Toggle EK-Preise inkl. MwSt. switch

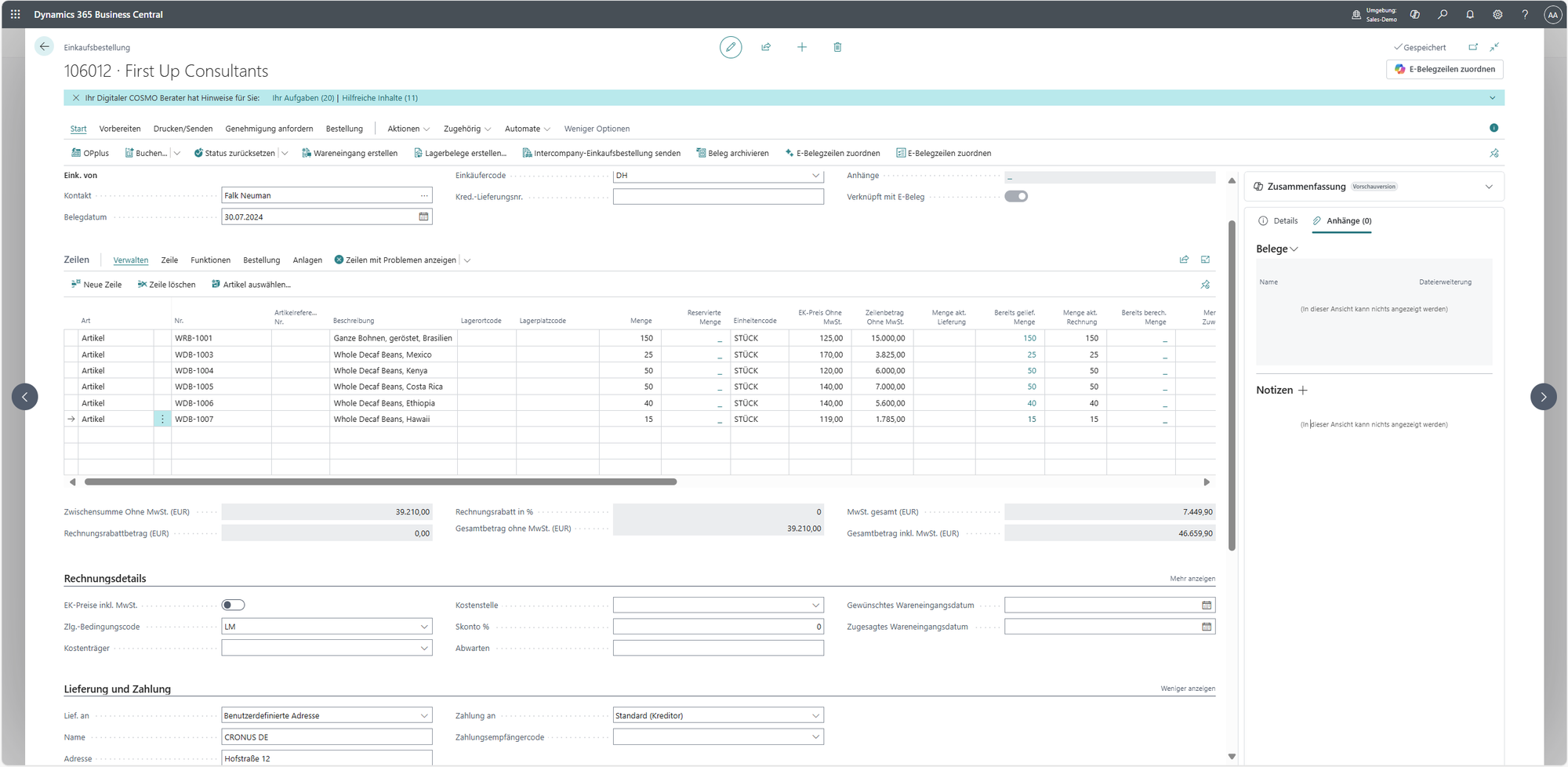[233, 605]
